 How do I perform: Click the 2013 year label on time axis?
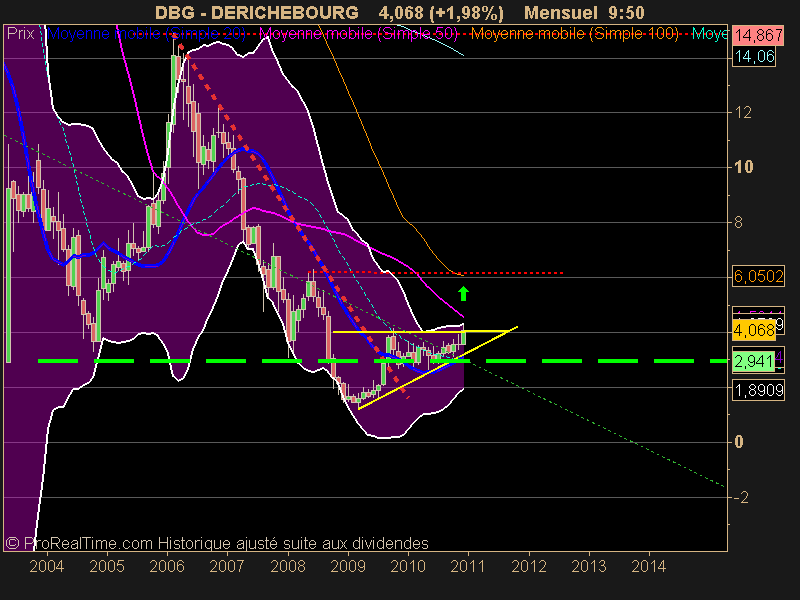tap(589, 566)
